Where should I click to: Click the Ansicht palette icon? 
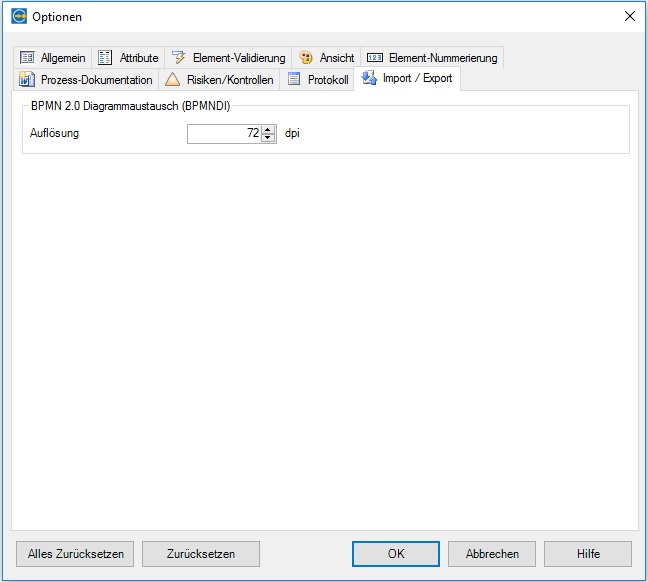tap(306, 57)
